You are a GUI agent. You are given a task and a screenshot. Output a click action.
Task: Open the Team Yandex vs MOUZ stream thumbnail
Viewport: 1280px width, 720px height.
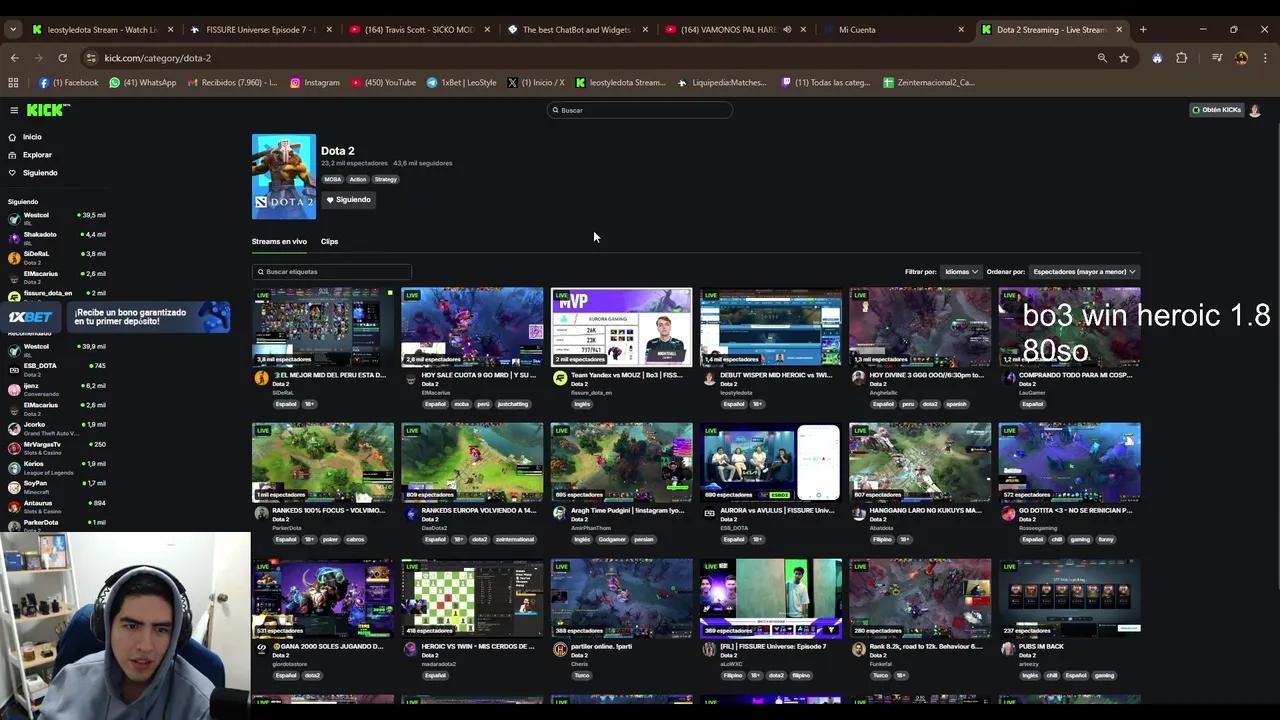621,327
